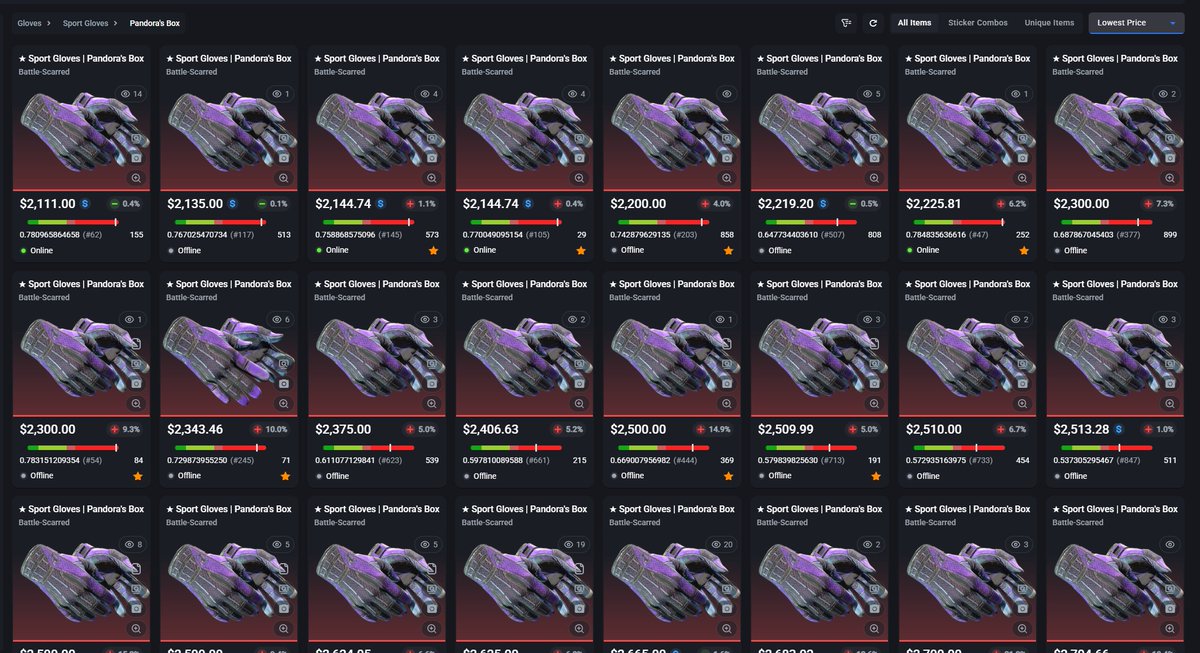Switch to the All Items tab

pos(914,23)
